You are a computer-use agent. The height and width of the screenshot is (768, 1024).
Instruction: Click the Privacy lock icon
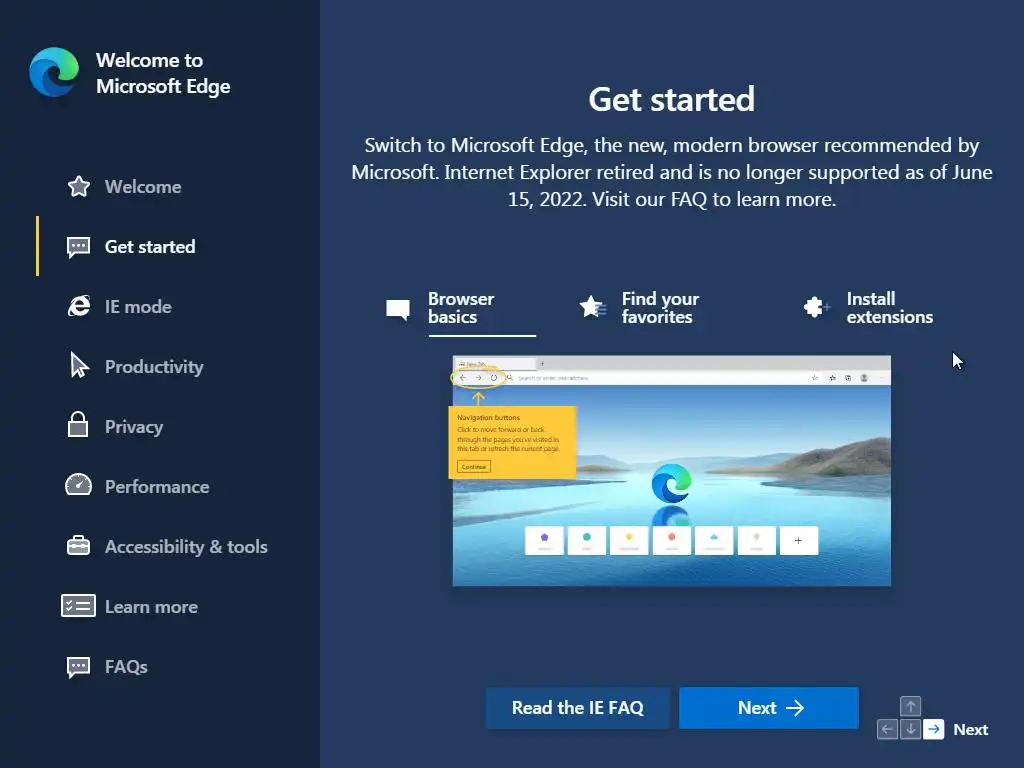tap(78, 424)
